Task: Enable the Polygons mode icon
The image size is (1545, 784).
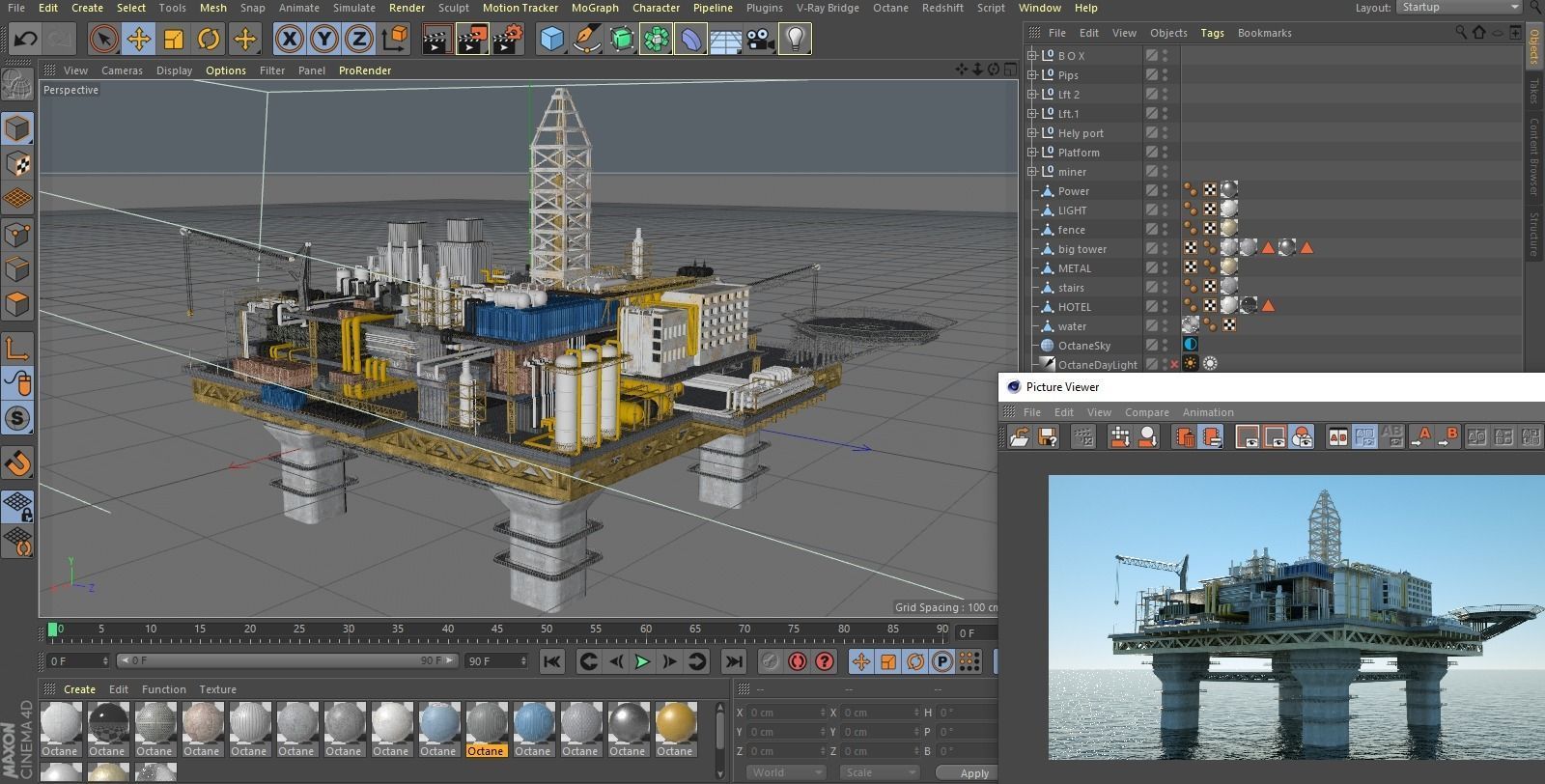Action: coord(18,305)
